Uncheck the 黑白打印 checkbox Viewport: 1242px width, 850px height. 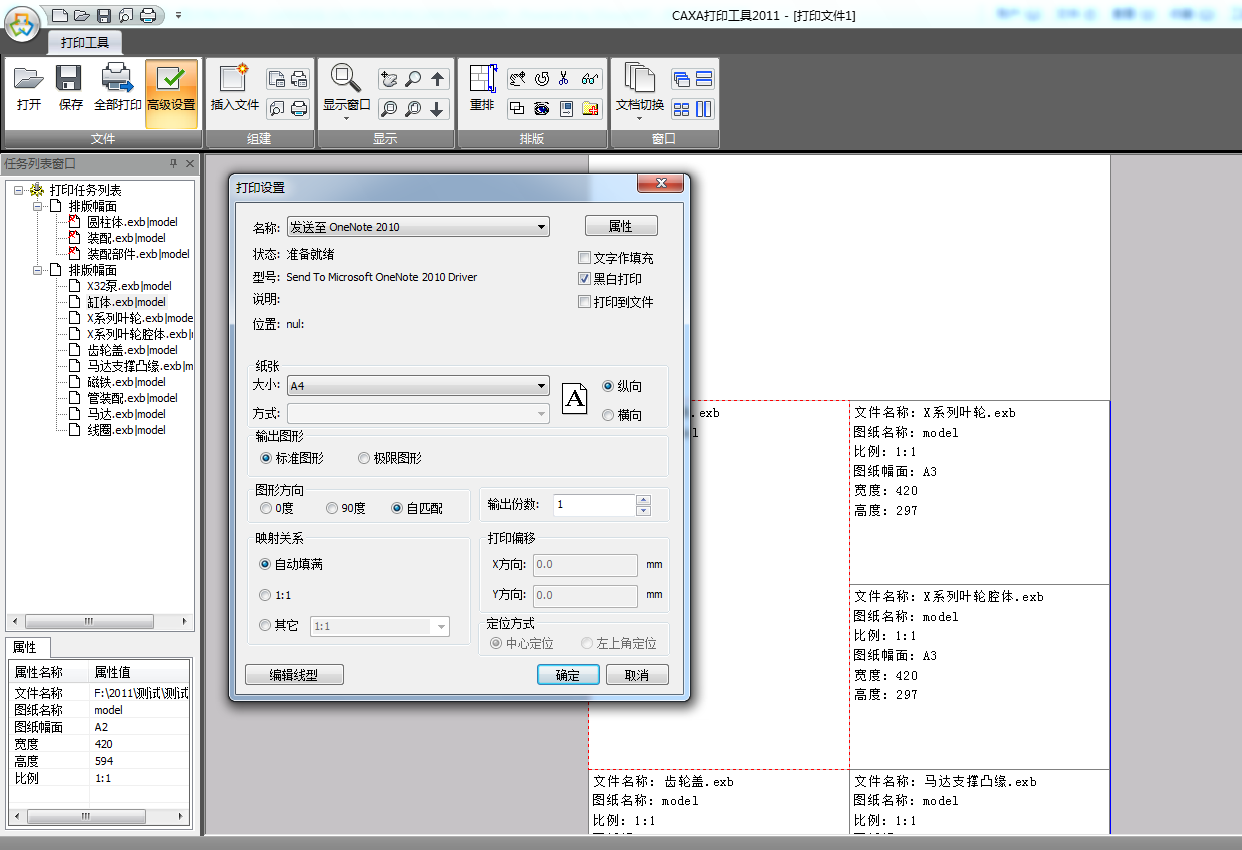(x=585, y=279)
